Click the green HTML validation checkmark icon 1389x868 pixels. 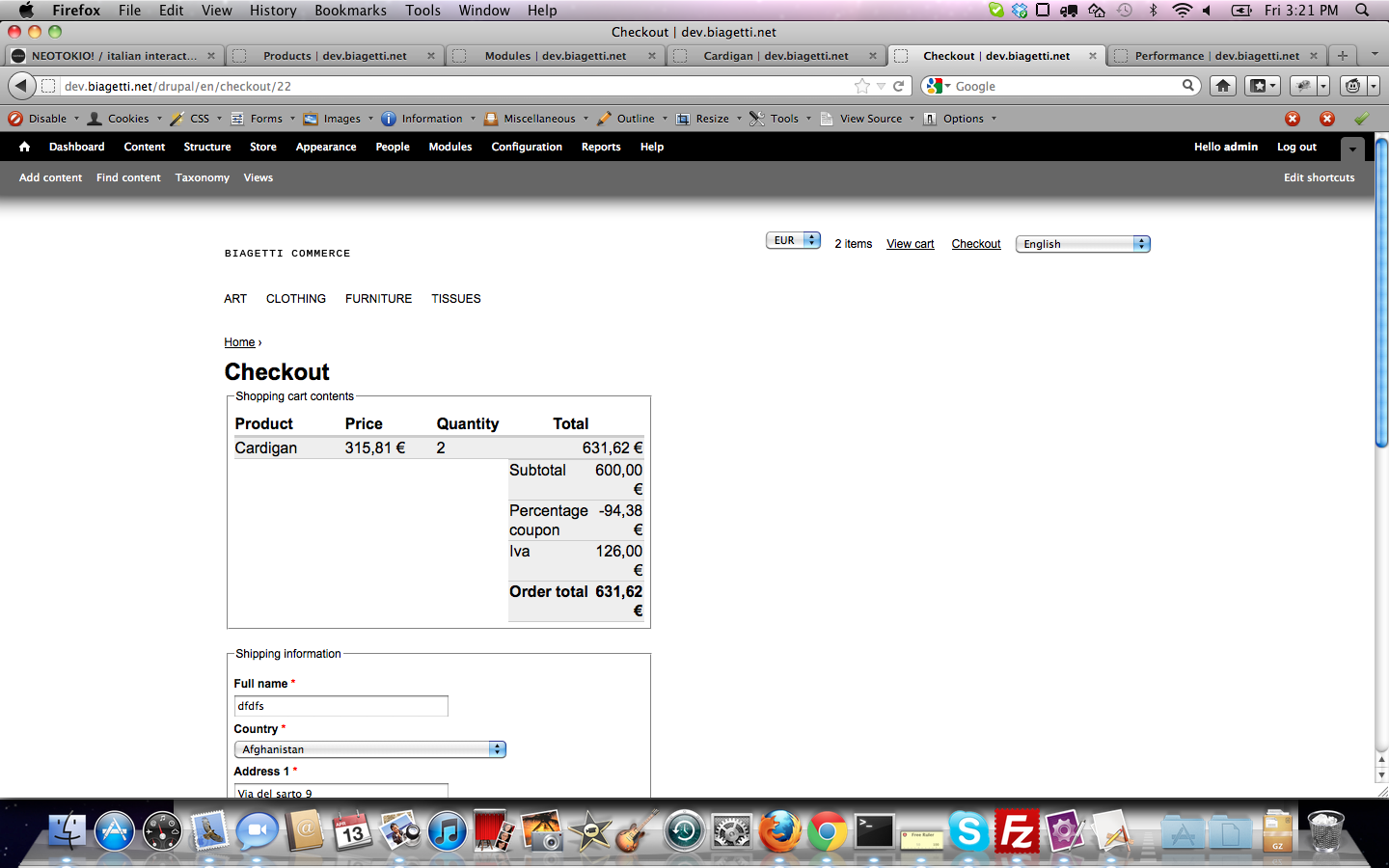tap(1361, 118)
